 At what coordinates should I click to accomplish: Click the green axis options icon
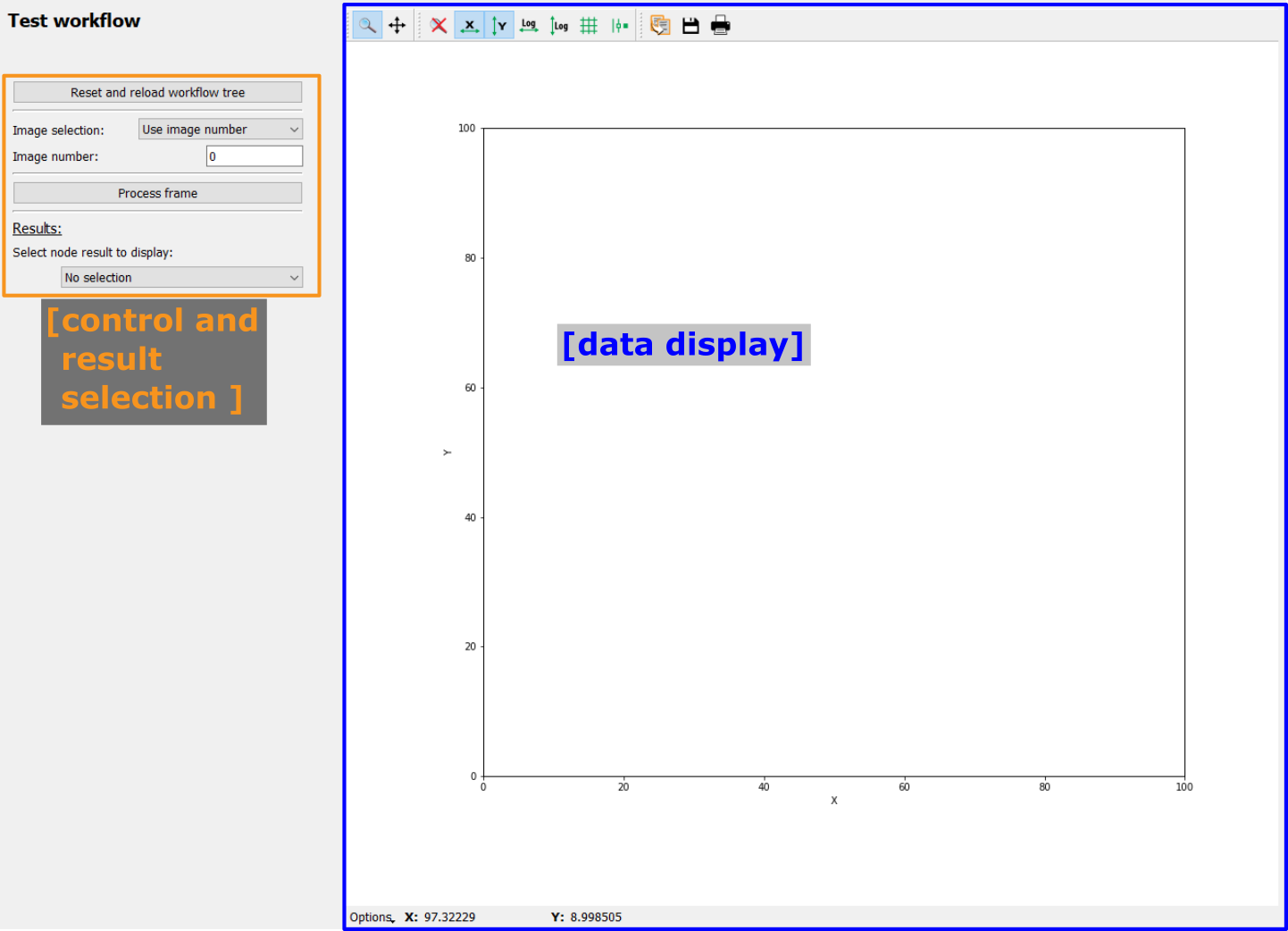click(619, 26)
